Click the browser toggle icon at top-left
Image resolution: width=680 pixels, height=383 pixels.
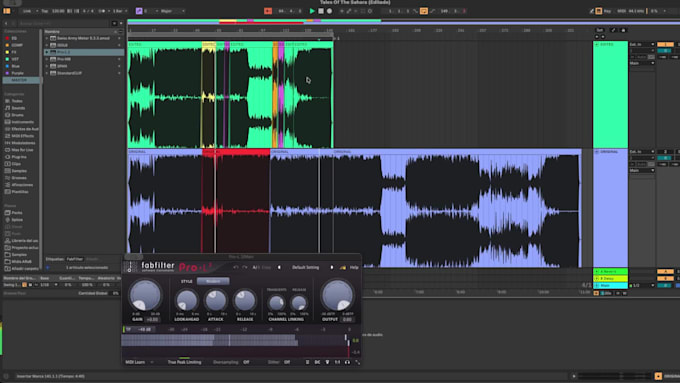pyautogui.click(x=7, y=11)
